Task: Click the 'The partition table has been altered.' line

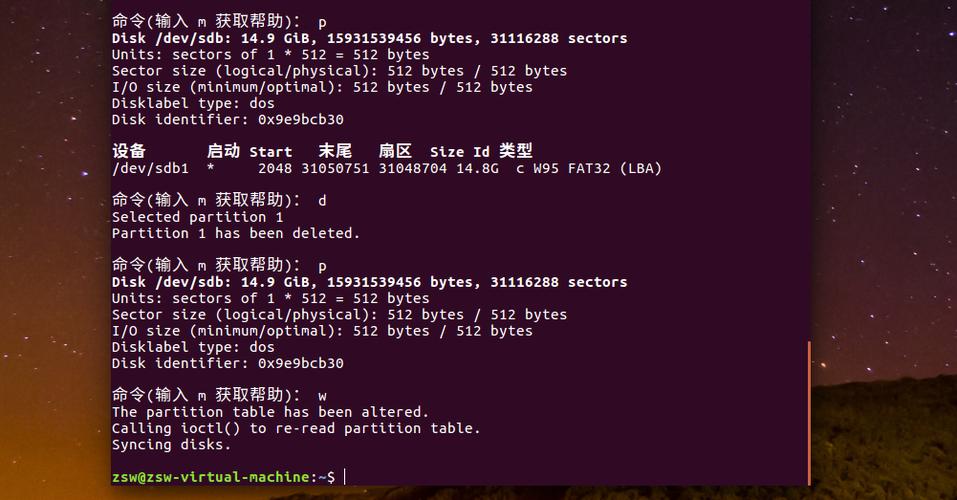Action: click(x=270, y=412)
